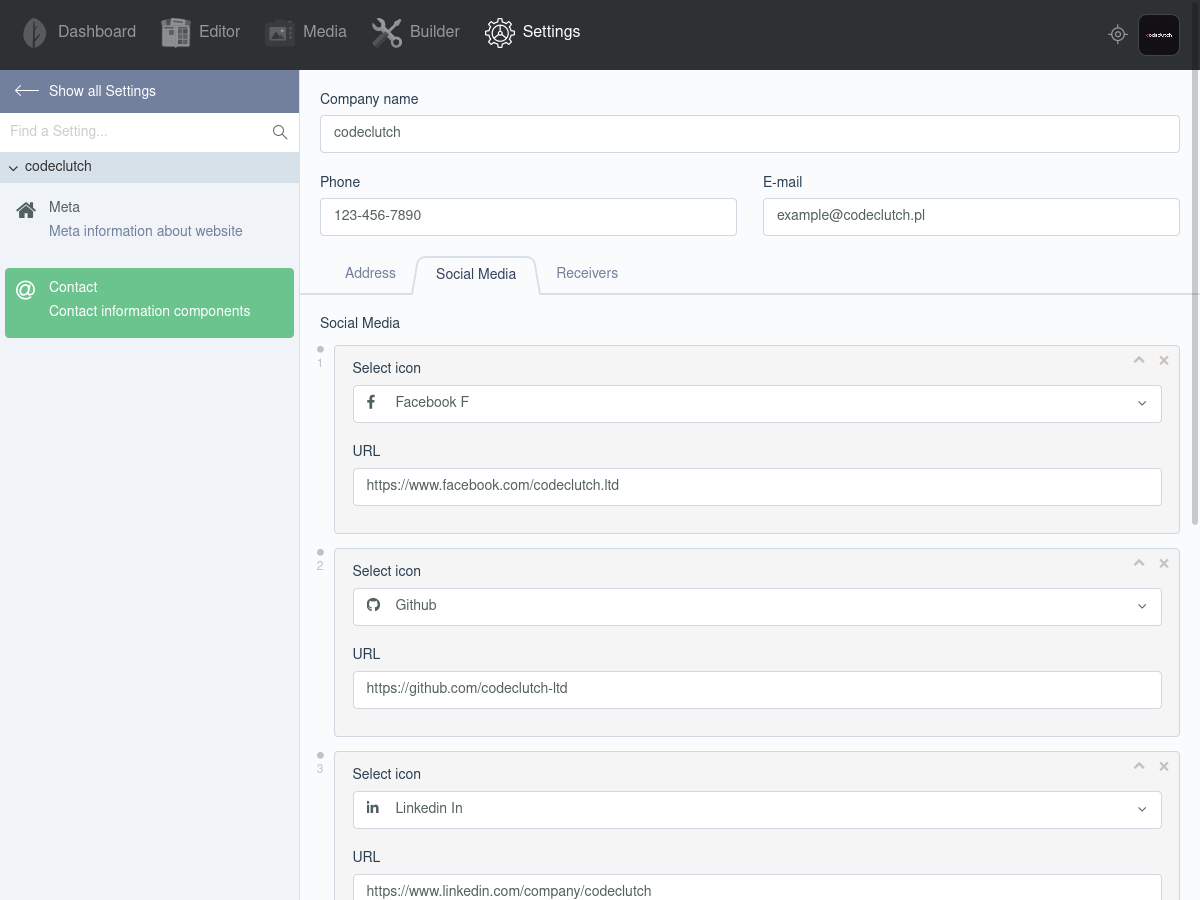Click the Linkedin URL field
The image size is (1200, 900).
(x=757, y=888)
